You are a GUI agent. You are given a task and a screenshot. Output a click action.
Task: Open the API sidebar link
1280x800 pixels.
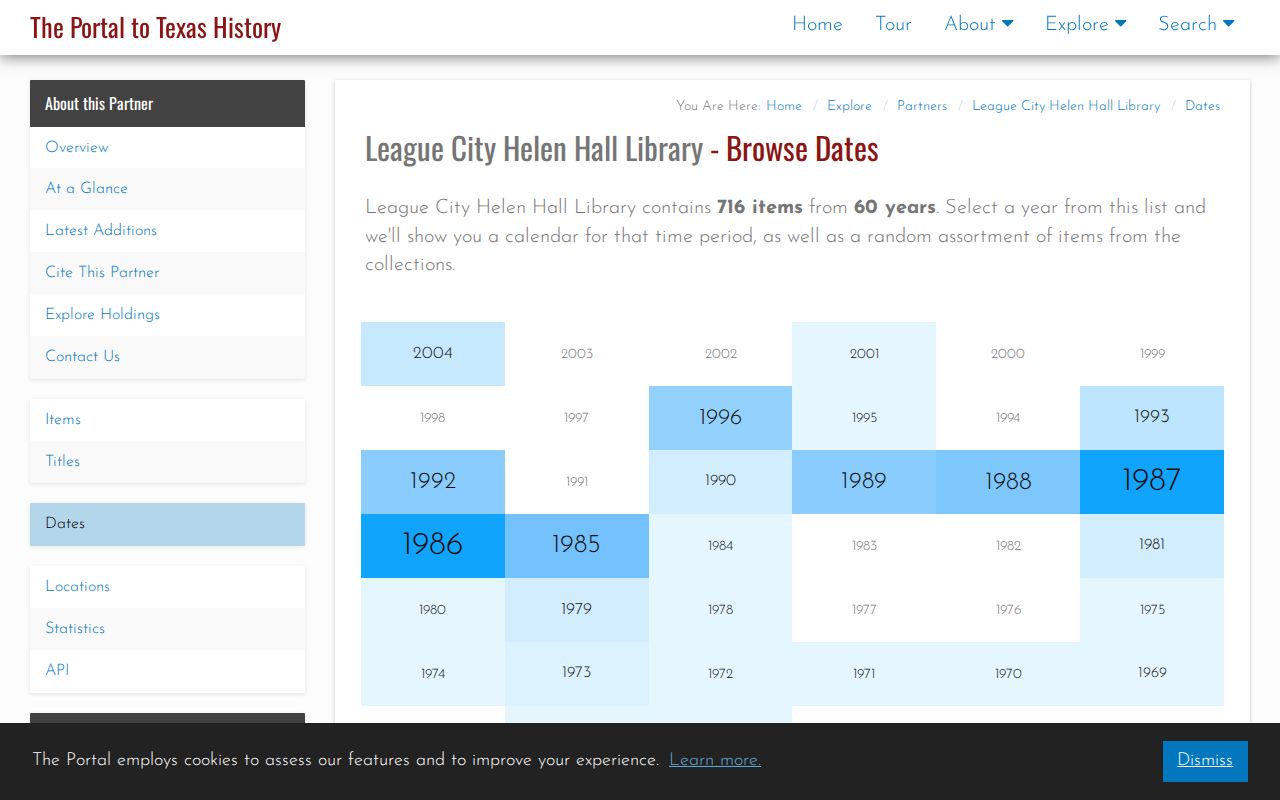[x=167, y=671]
